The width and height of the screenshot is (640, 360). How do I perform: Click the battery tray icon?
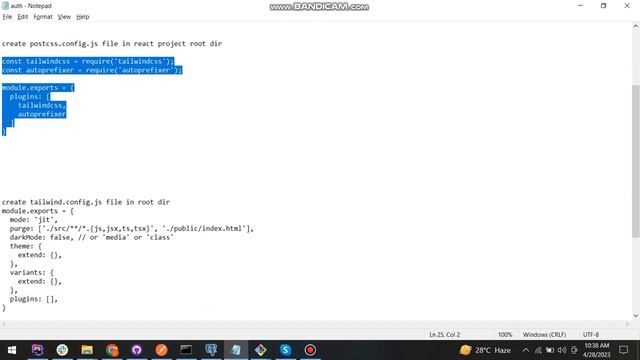pyautogui.click(x=550, y=350)
